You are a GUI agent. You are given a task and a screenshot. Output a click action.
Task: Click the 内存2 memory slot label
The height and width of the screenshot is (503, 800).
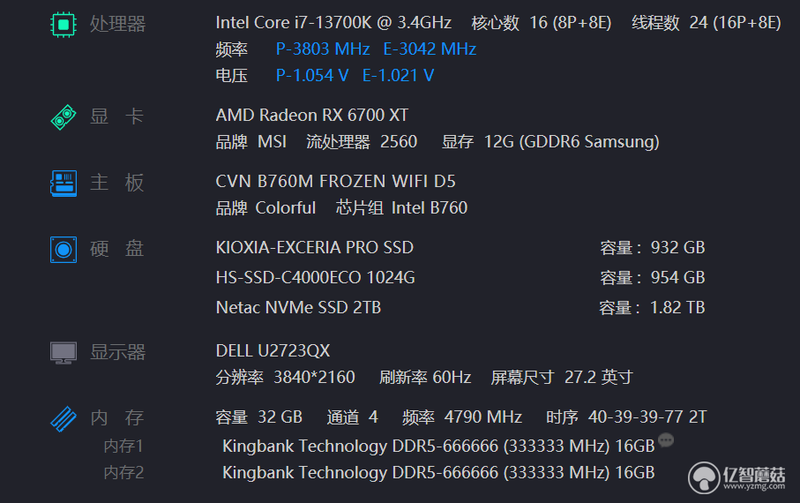click(123, 473)
